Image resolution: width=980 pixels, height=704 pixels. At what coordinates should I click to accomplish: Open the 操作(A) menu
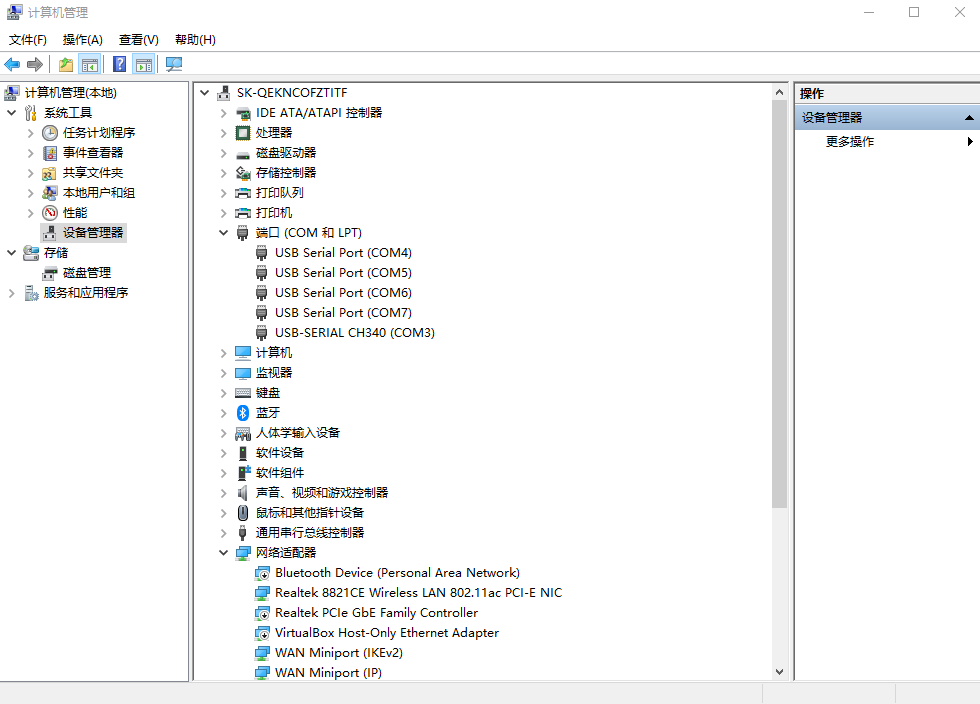[82, 40]
